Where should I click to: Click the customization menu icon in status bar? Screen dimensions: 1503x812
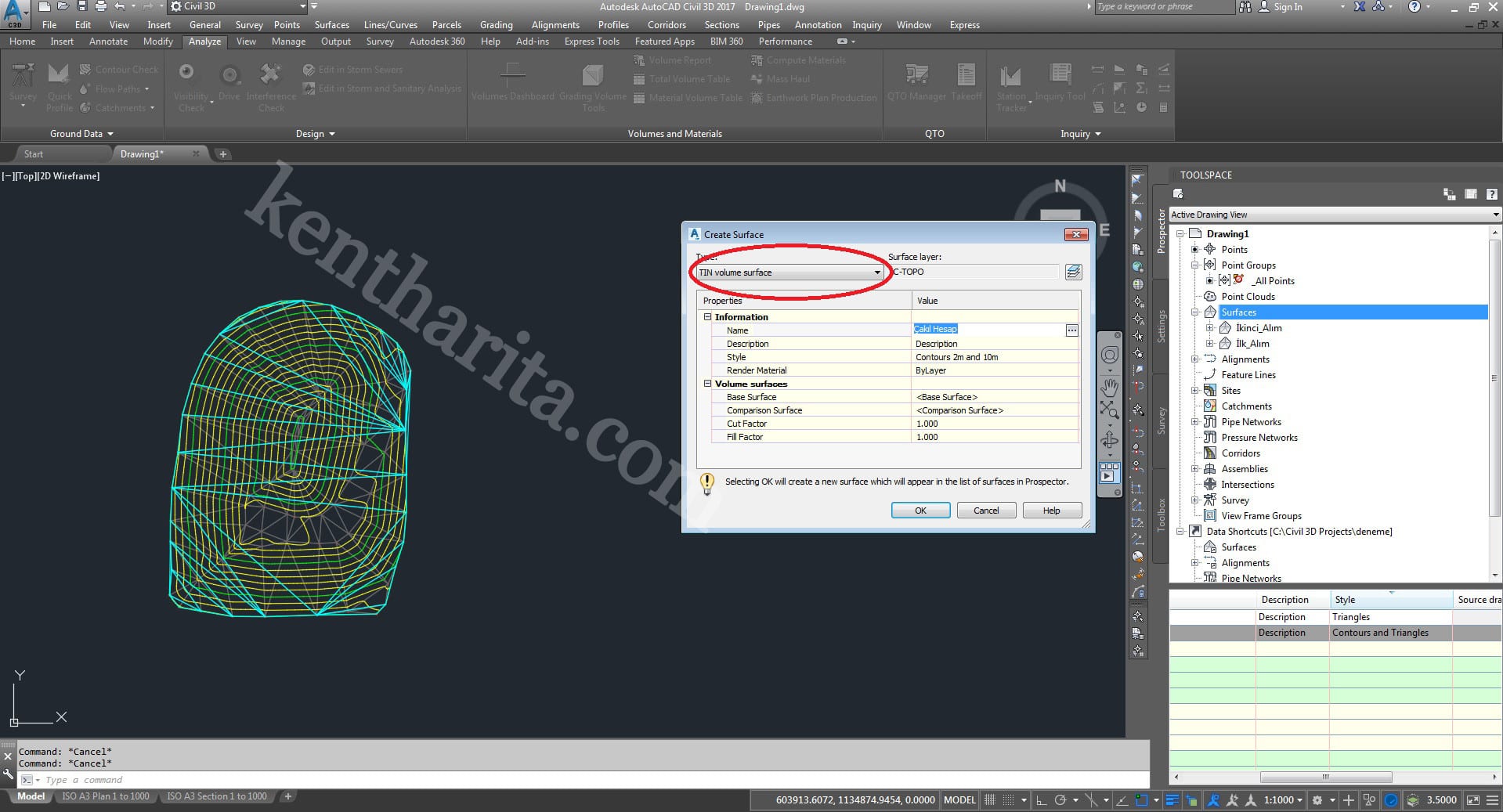tap(1492, 799)
